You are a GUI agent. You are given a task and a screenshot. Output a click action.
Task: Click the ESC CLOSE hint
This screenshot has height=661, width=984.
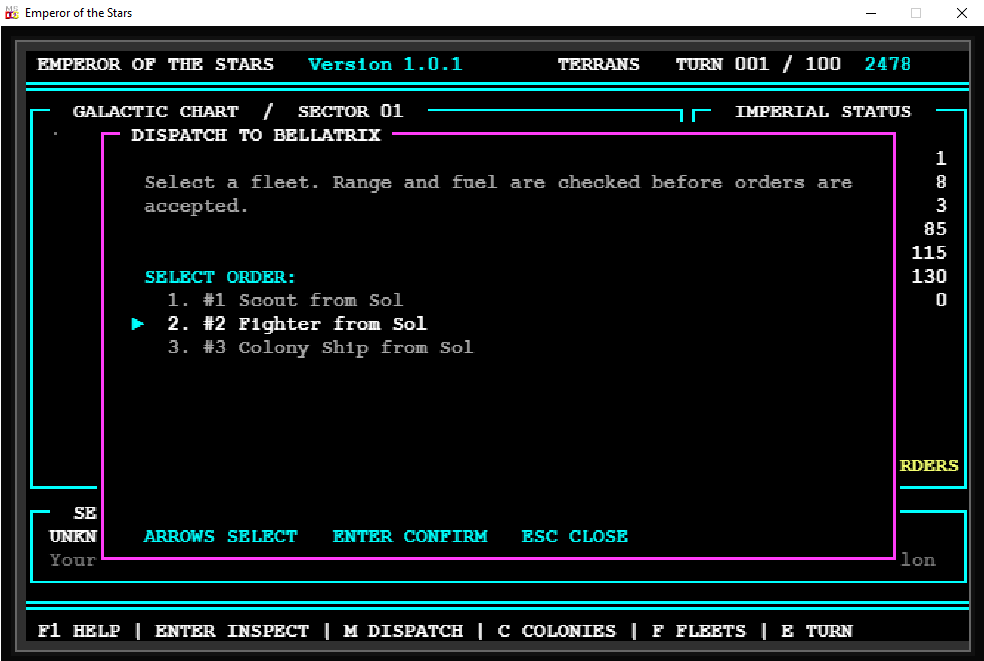coord(574,536)
